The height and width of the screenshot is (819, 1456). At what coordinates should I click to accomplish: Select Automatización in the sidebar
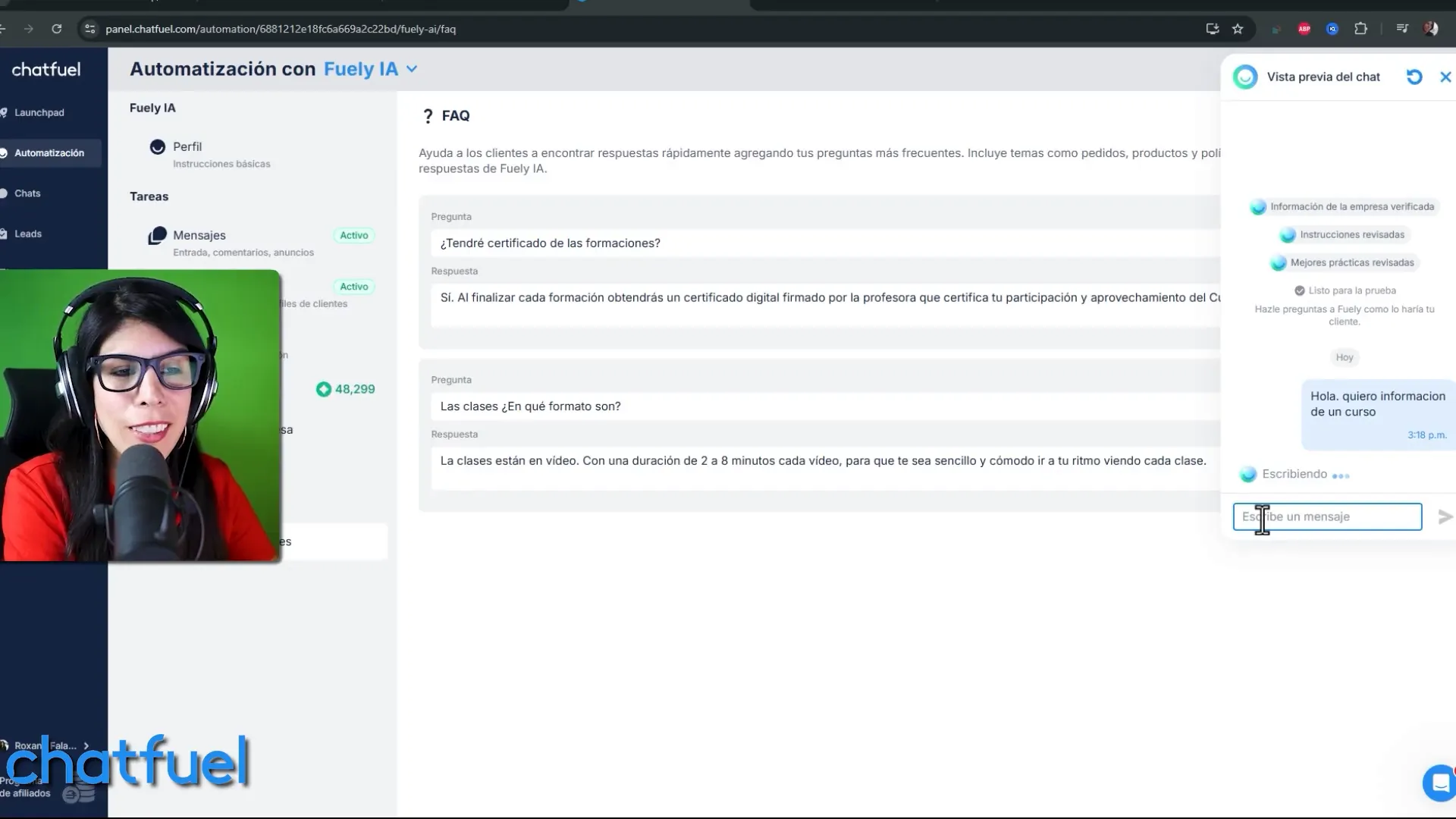pyautogui.click(x=49, y=152)
